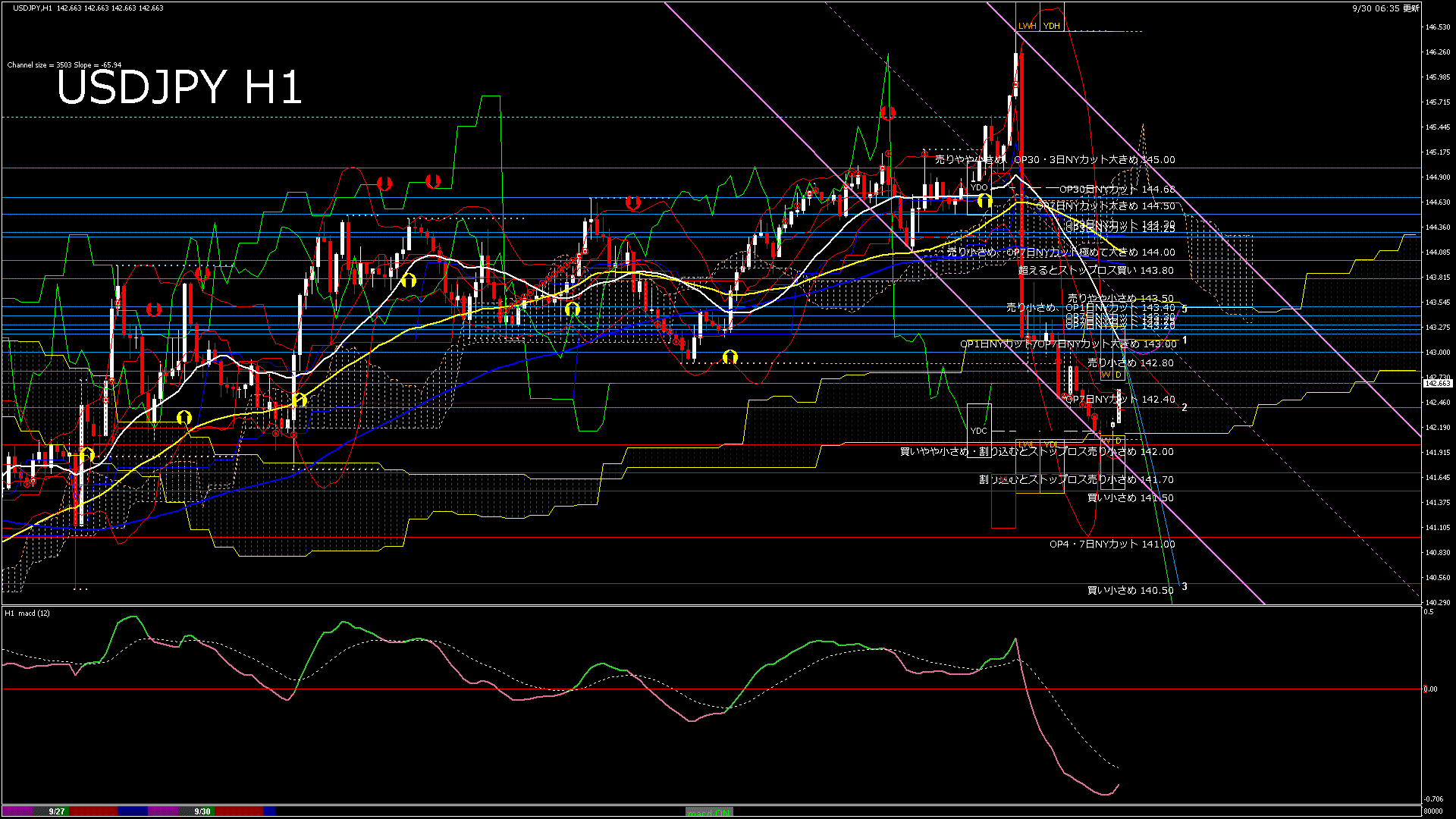Click the YDO marker box
The image size is (1456, 819).
click(x=979, y=187)
